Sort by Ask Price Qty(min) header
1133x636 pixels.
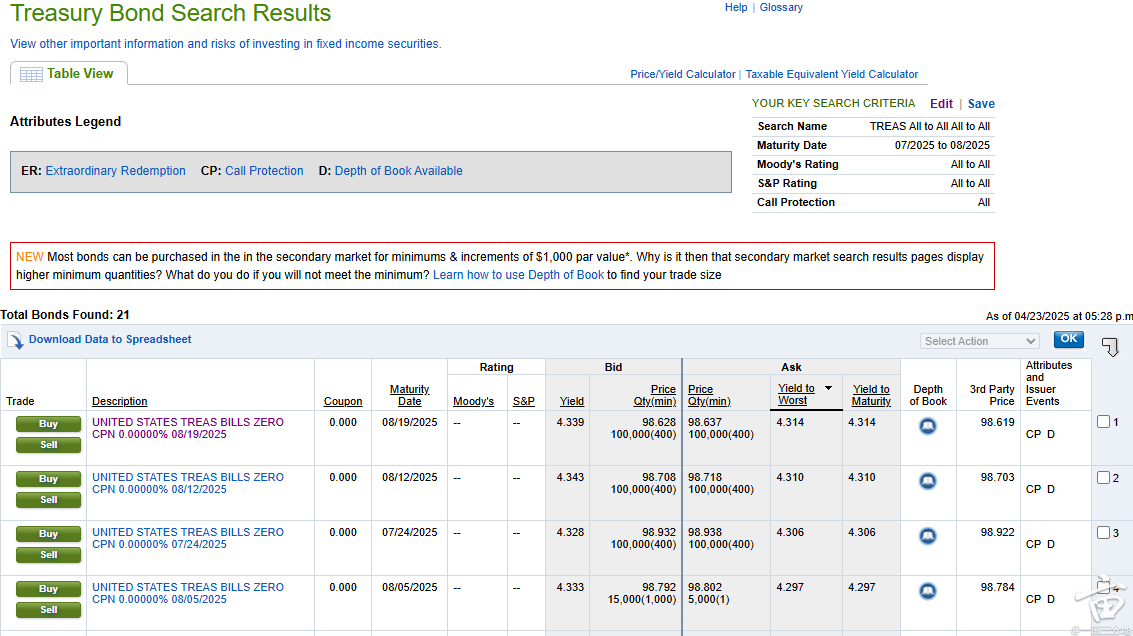(x=709, y=395)
